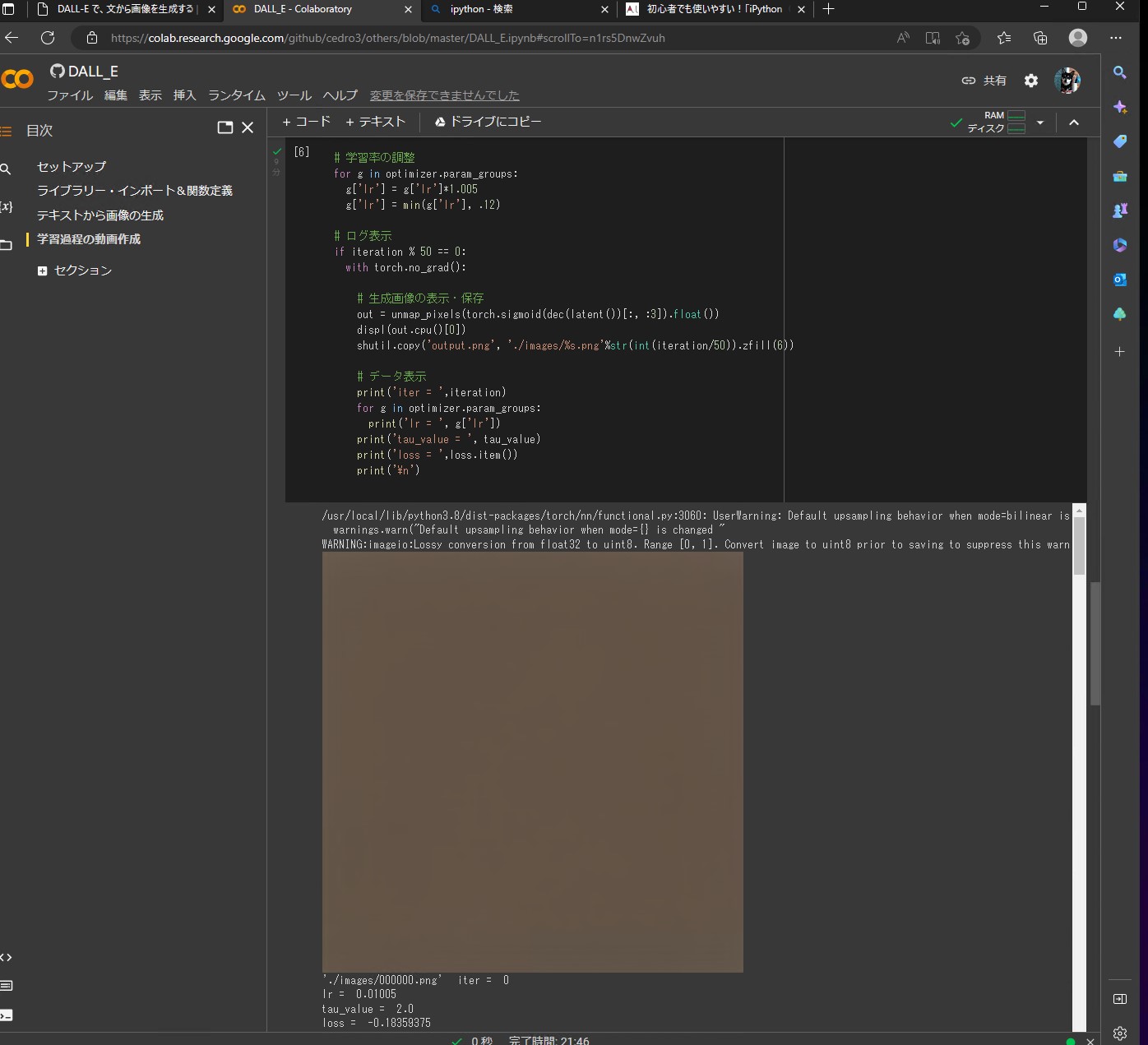Viewport: 1148px width, 1045px height.
Task: Open the ツール menu
Action: [x=294, y=95]
